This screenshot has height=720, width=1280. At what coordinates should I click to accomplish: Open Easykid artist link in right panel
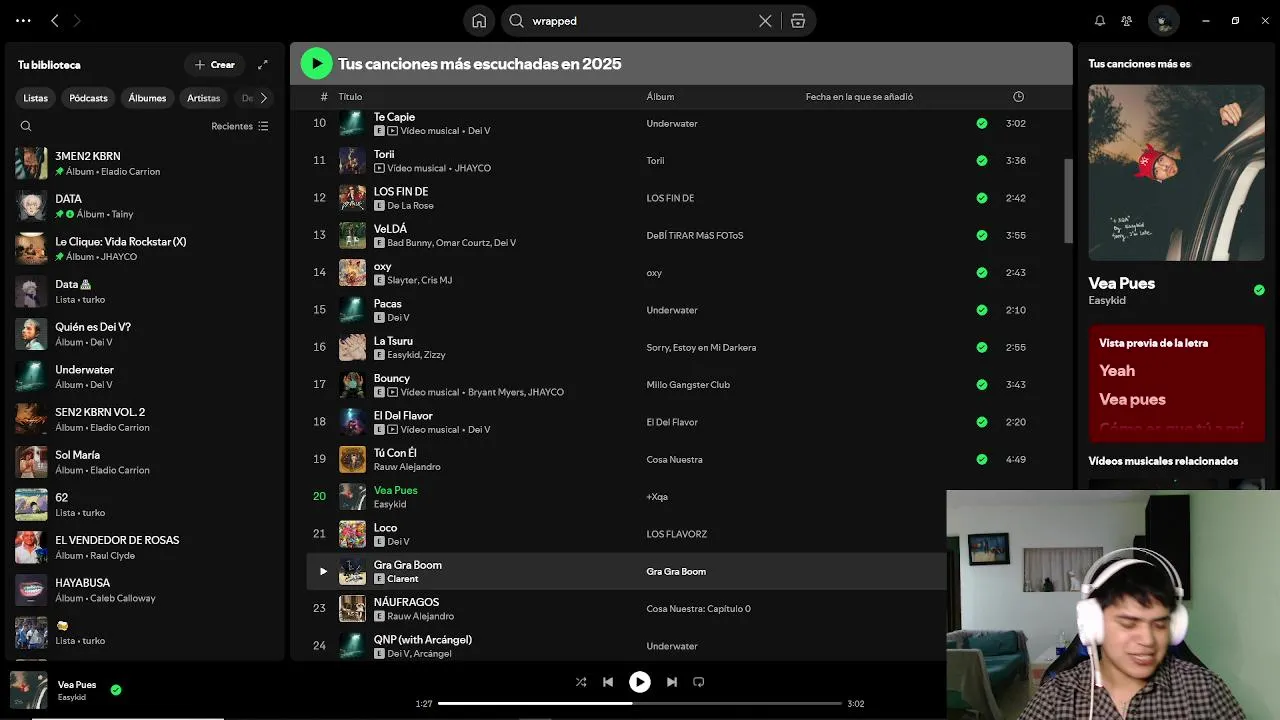click(1107, 301)
